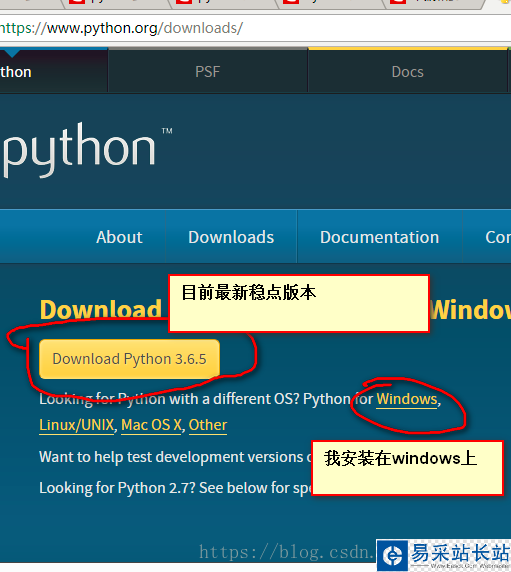Click the Download Python 3.6.5 button
The width and height of the screenshot is (511, 572).
[129, 359]
